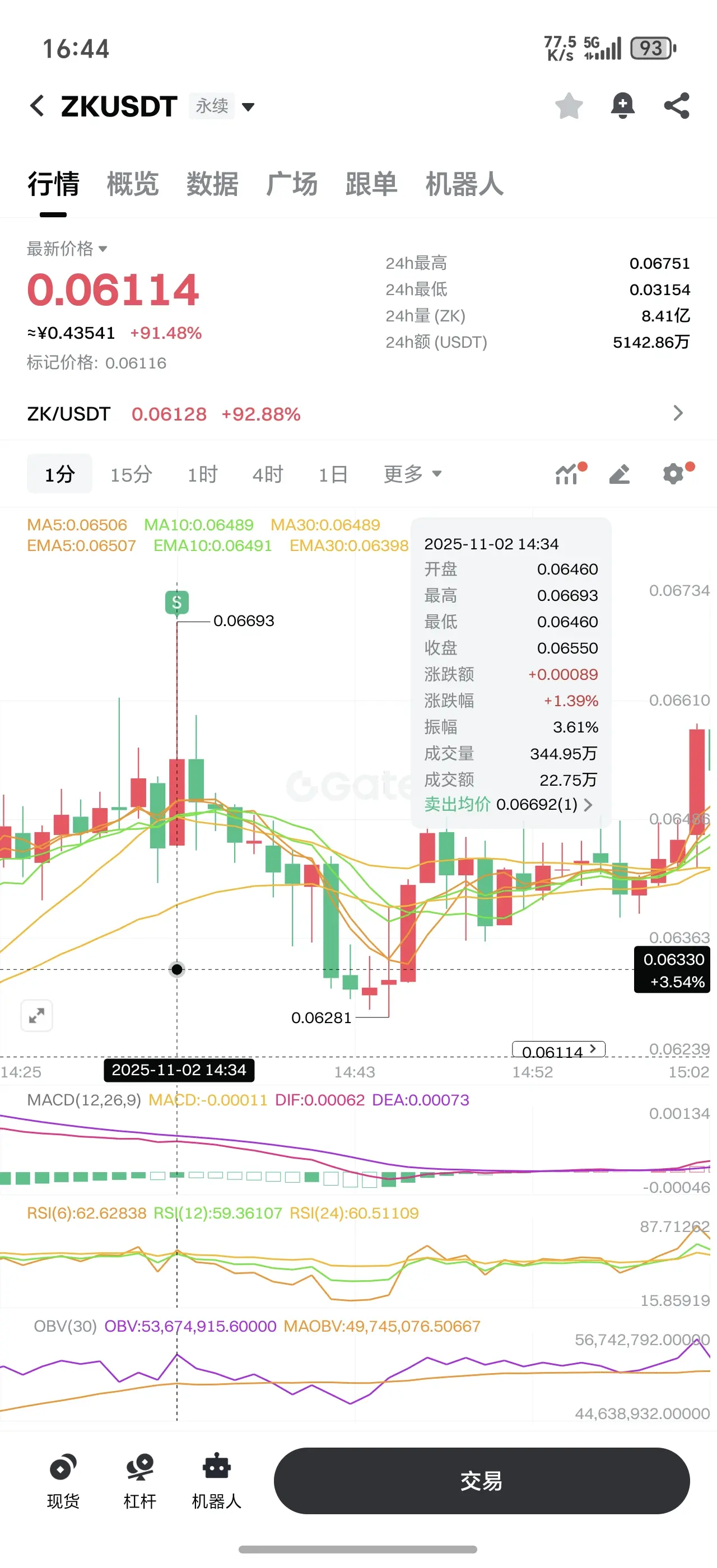The image size is (717, 1568).
Task: Tap MACD(12,26,9) indicator label
Action: pos(84,1100)
